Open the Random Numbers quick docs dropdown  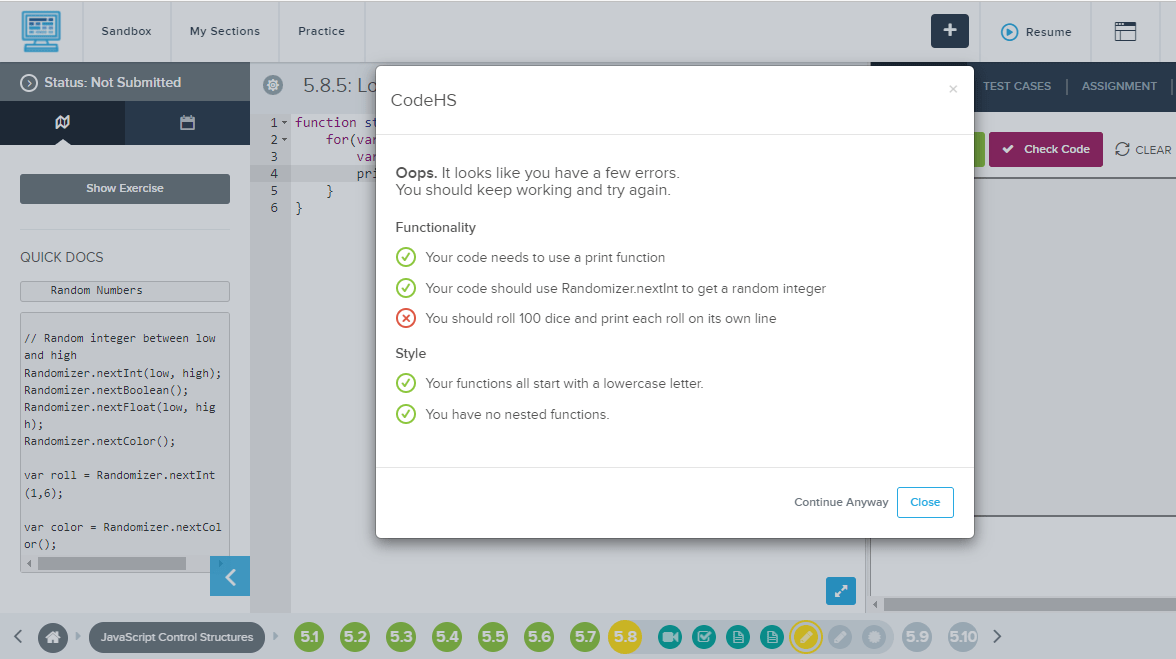pyautogui.click(x=124, y=291)
